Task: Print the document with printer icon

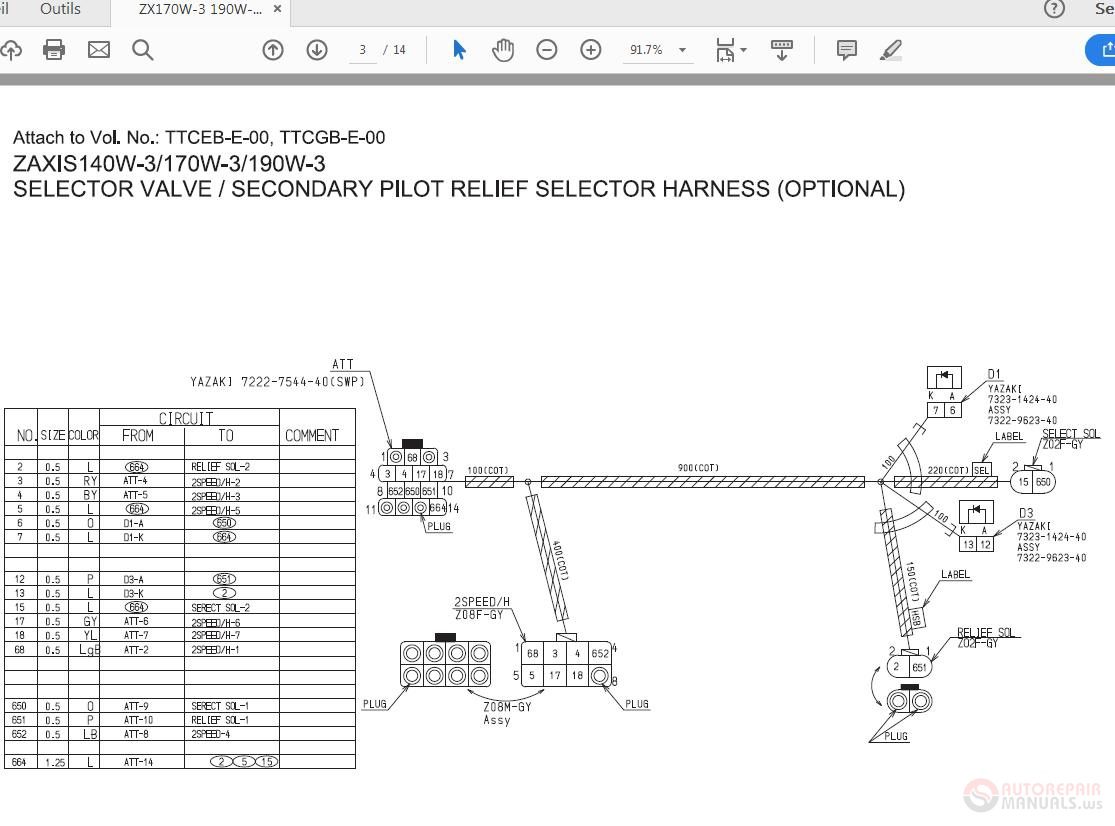Action: click(54, 50)
